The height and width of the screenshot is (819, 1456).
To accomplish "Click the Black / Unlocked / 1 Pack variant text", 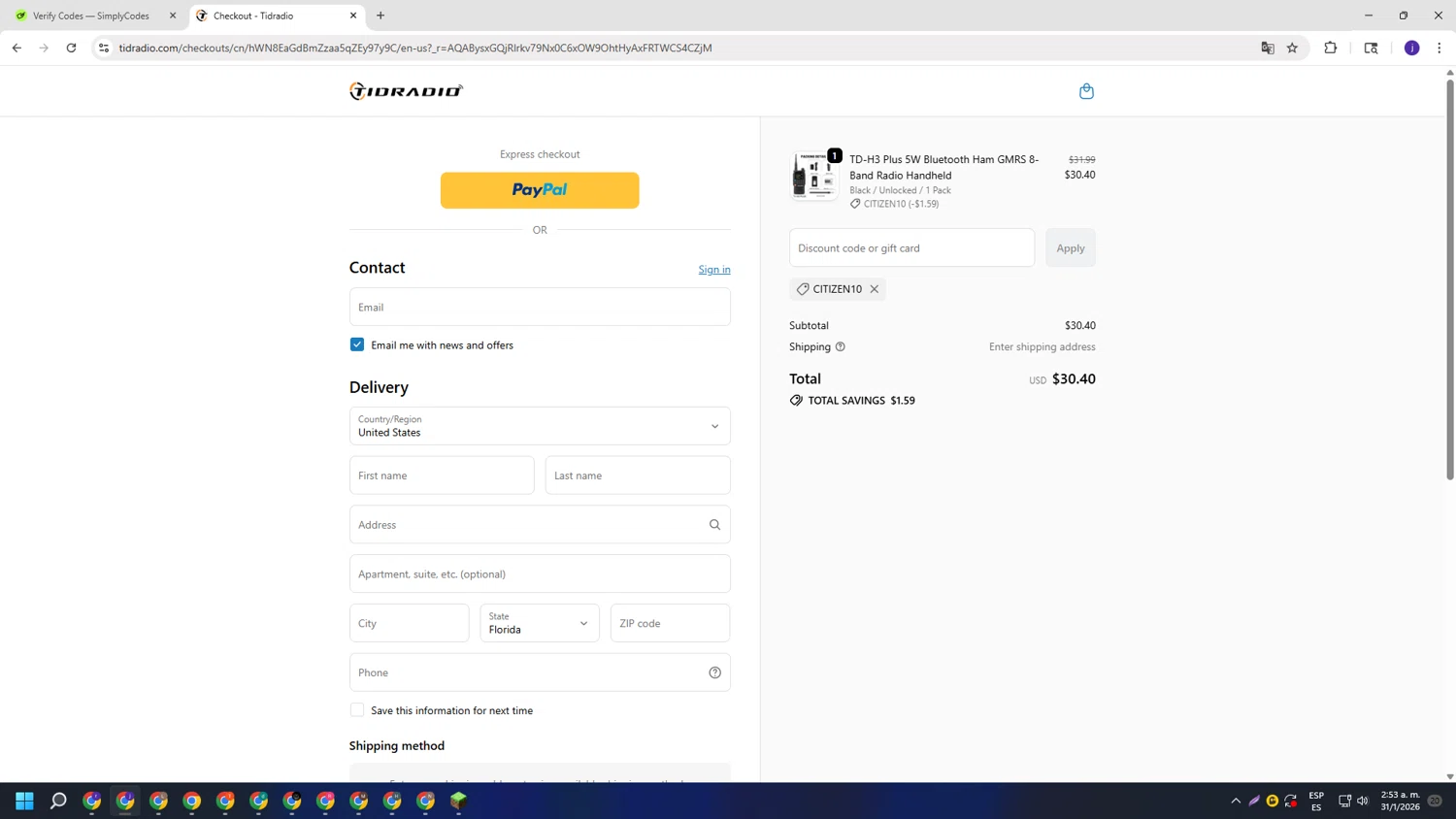I will [x=900, y=190].
